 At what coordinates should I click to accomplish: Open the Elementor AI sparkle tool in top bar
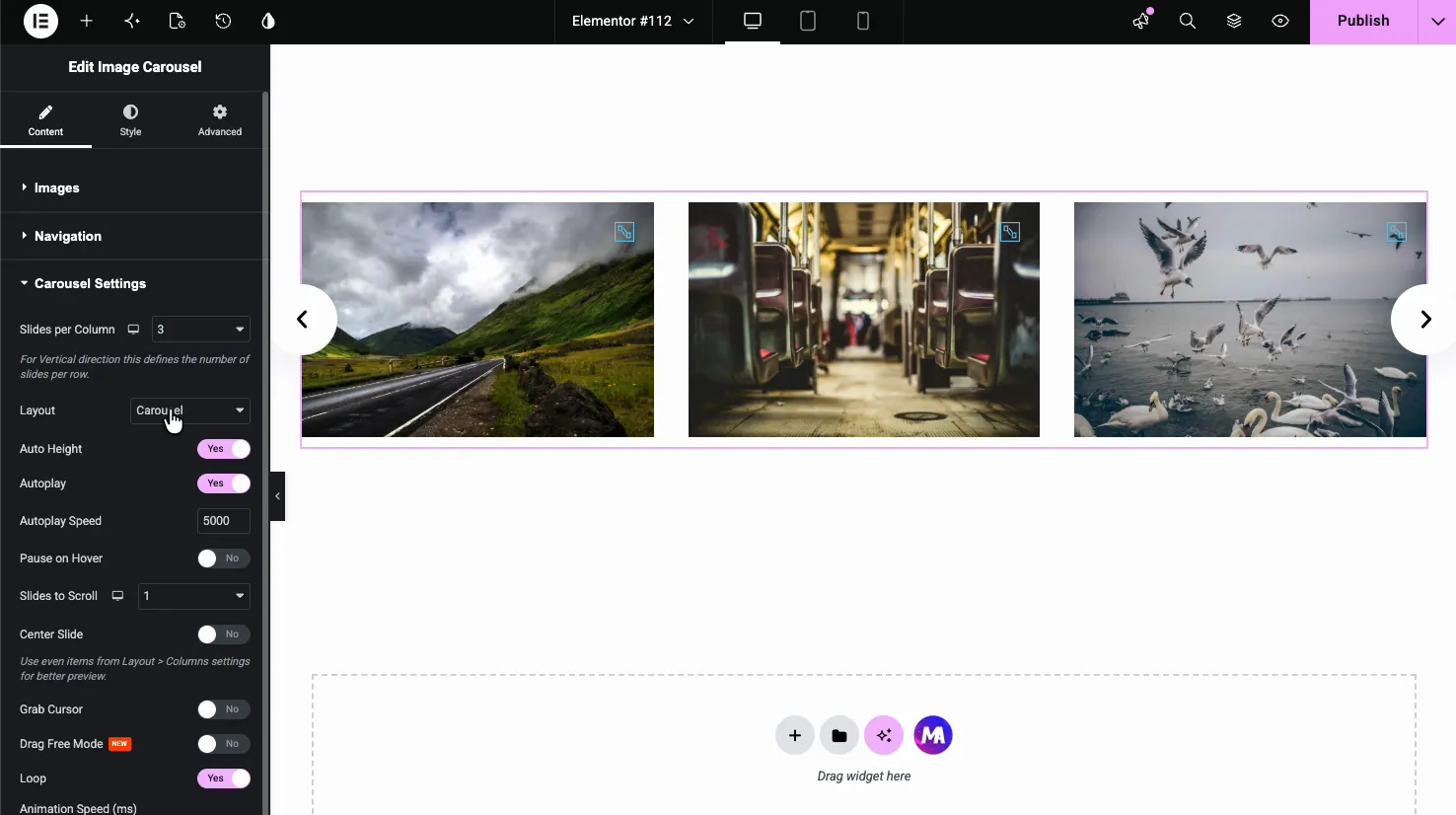click(132, 21)
